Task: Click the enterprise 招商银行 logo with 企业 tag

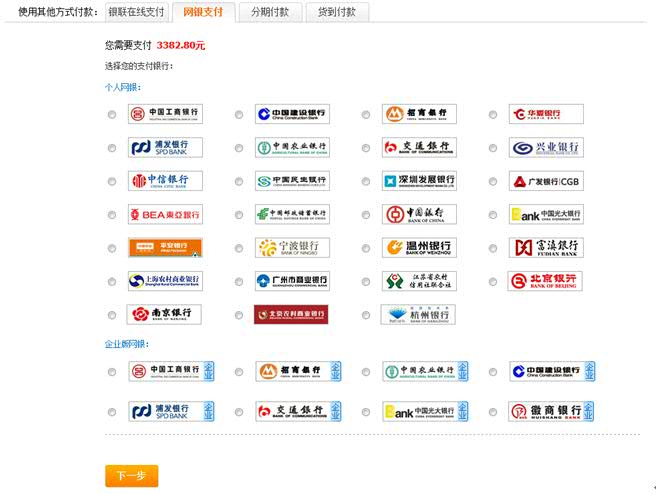Action: pos(298,371)
